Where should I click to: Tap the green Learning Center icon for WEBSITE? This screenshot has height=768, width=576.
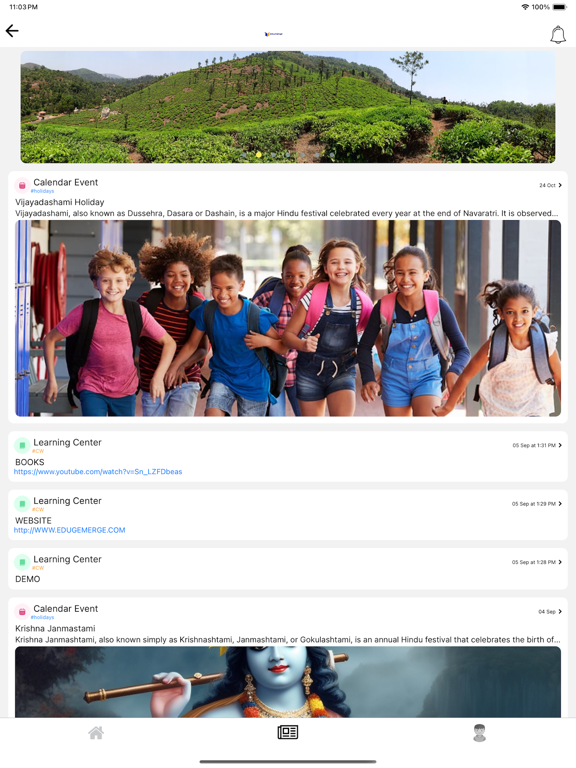click(x=22, y=504)
